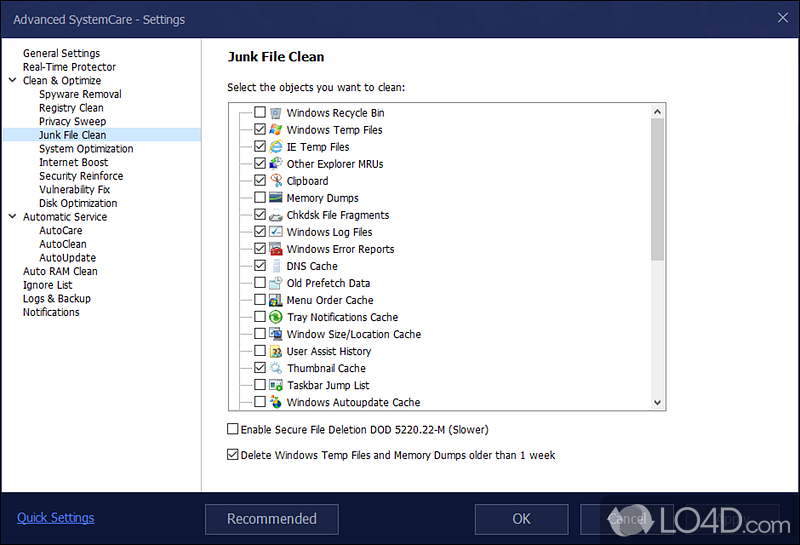The height and width of the screenshot is (545, 800).
Task: Enable Secure File Deletion DOD checkbox
Action: pyautogui.click(x=233, y=429)
